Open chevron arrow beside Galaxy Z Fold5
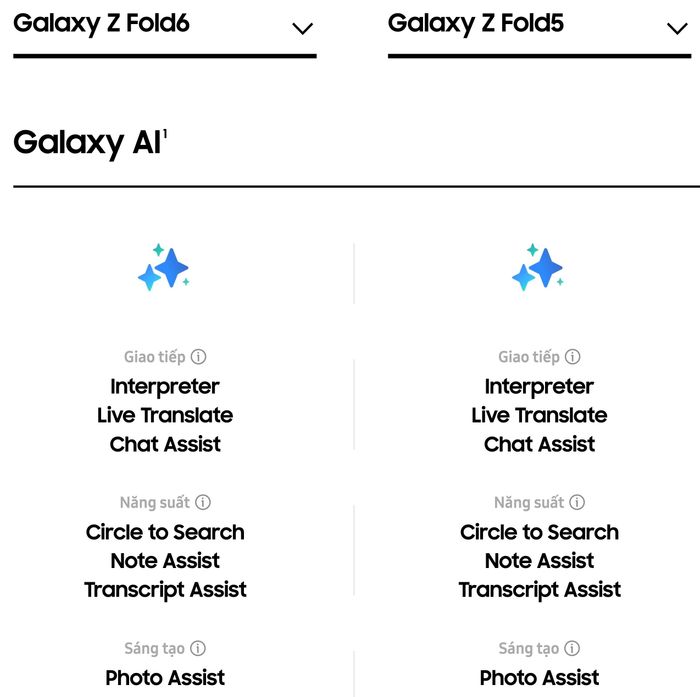This screenshot has width=700, height=697. click(x=677, y=29)
